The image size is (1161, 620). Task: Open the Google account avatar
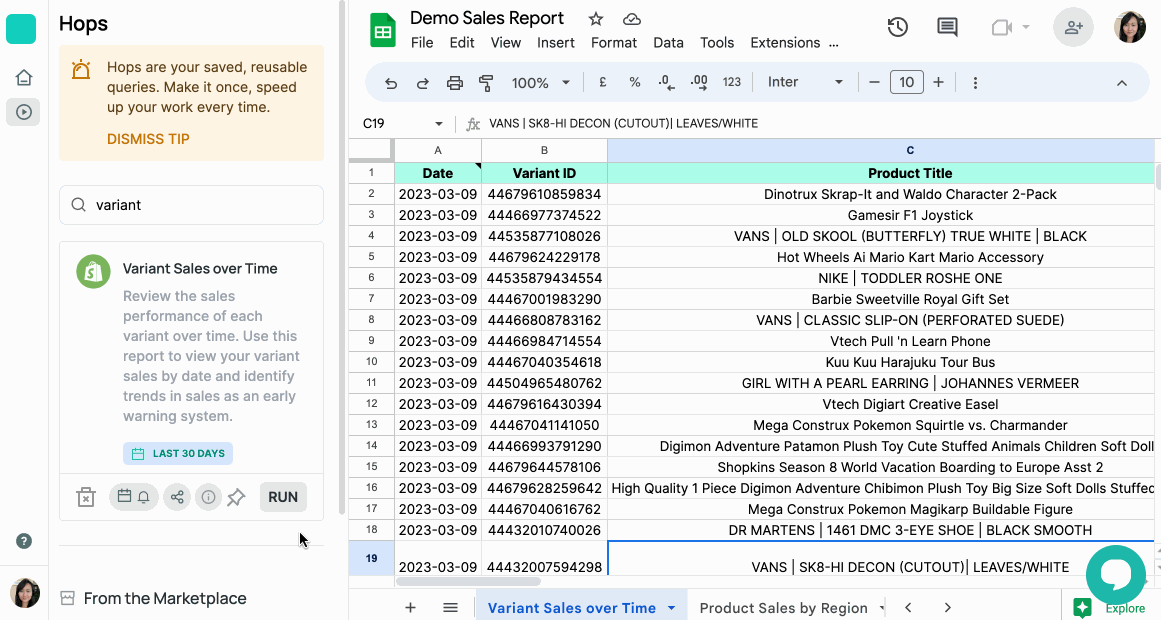[1130, 27]
